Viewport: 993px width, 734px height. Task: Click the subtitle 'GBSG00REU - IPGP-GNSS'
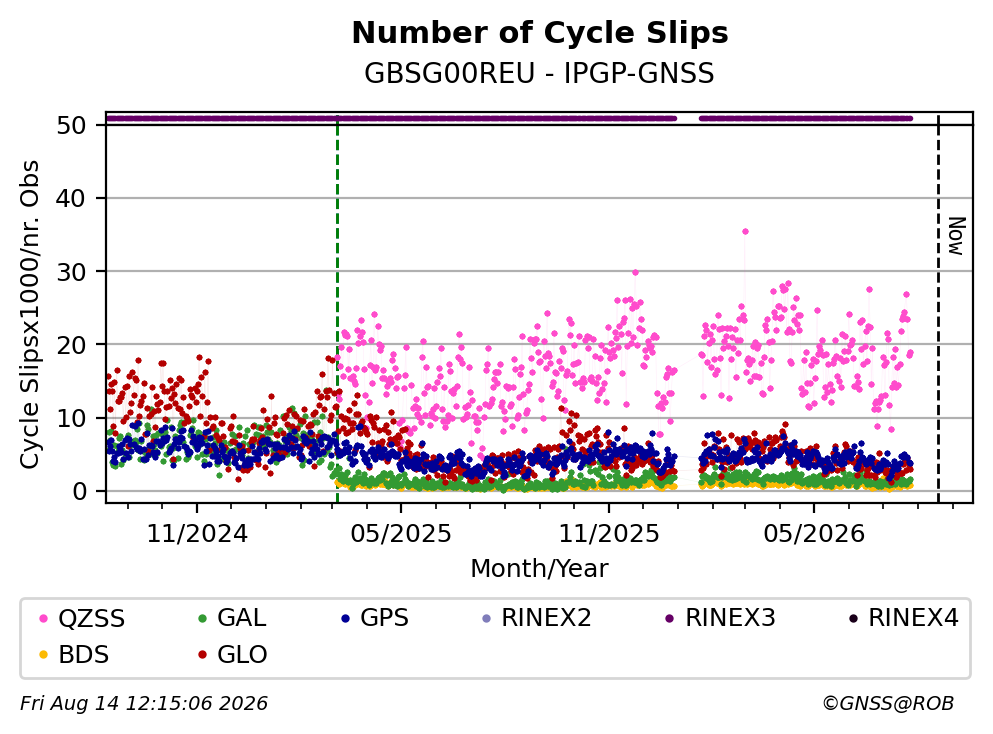(540, 73)
